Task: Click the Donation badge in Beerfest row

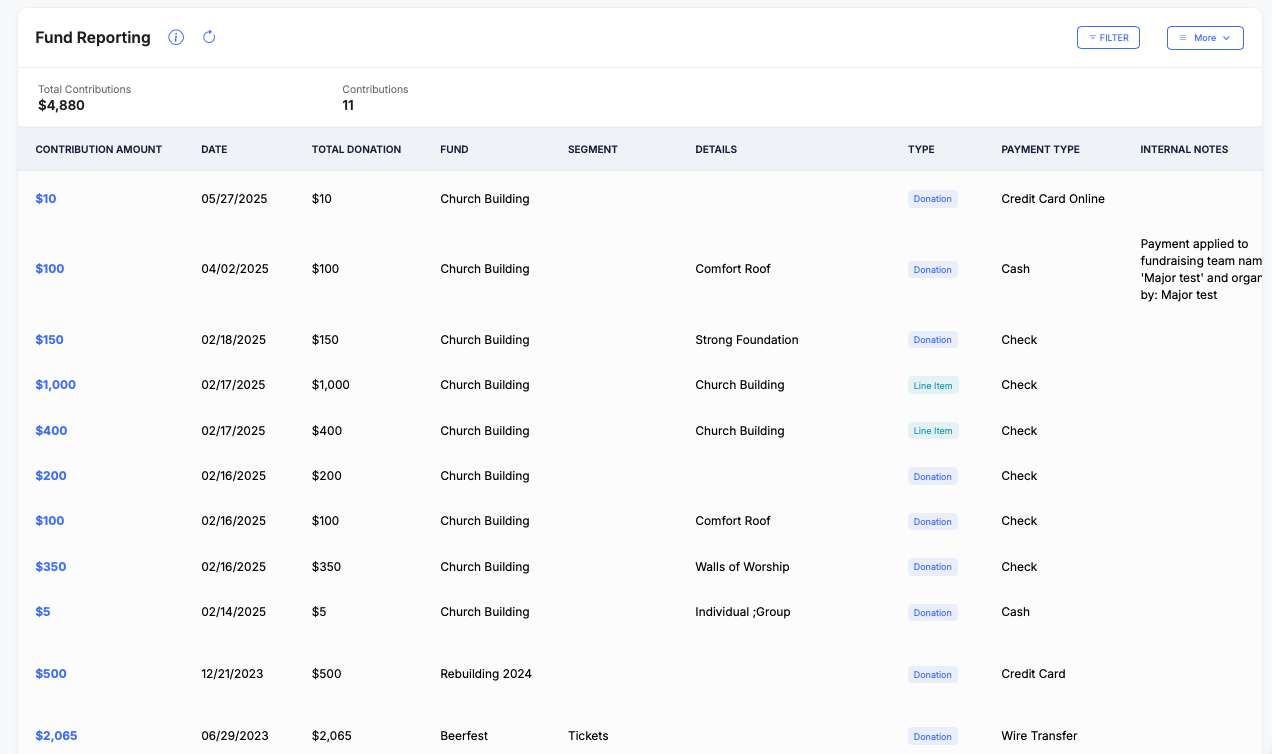Action: [x=933, y=736]
